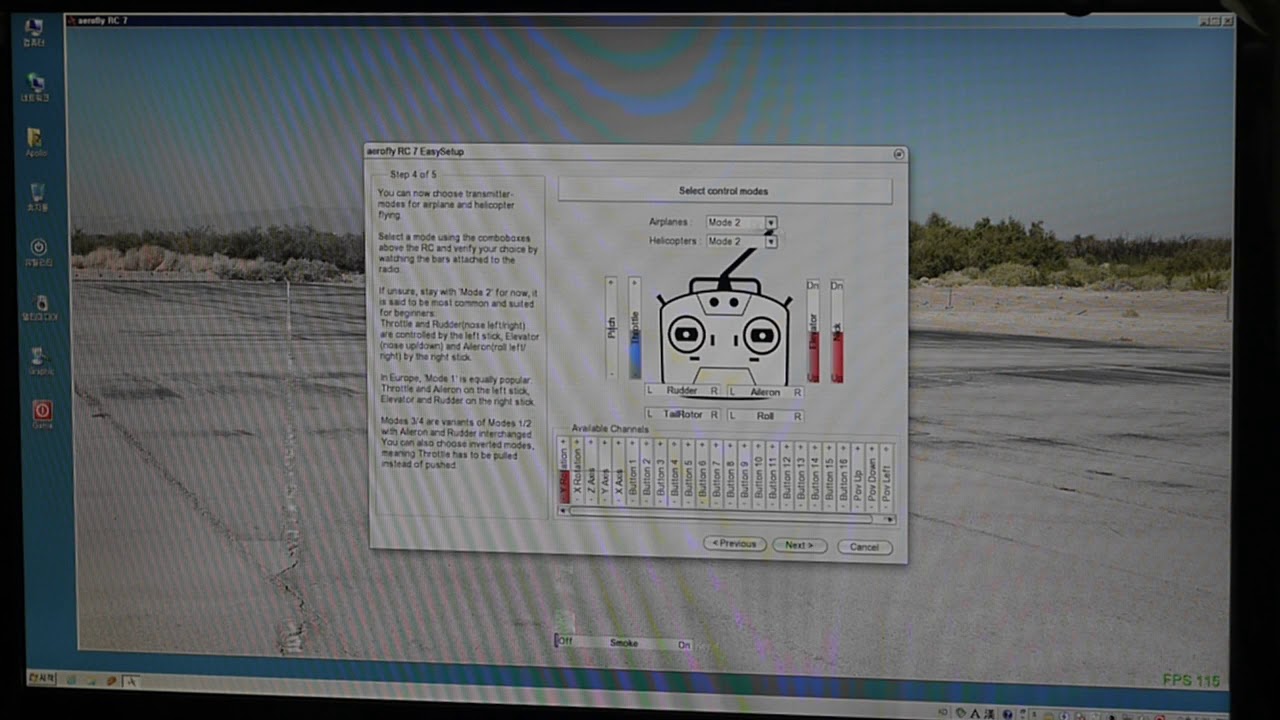Click the Nick vertical bar

837,331
